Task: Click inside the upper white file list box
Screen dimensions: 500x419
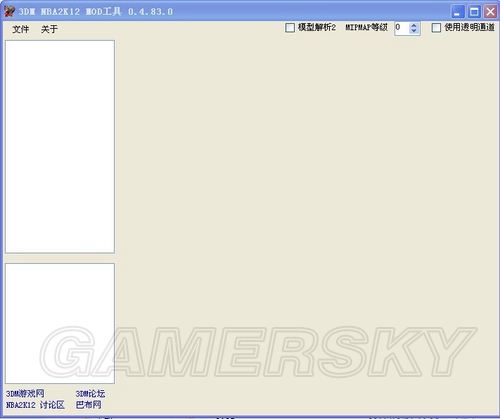Action: [x=60, y=147]
